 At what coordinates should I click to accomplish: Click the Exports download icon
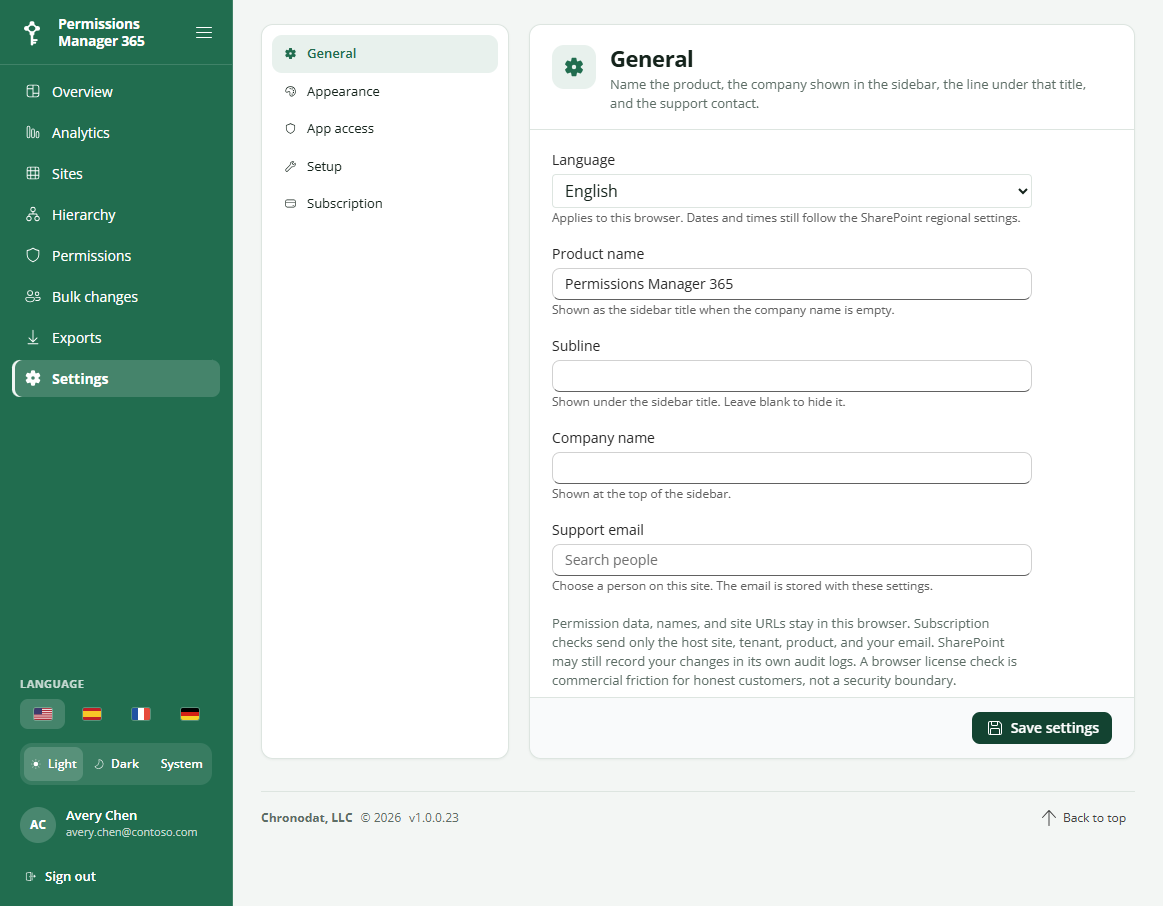33,337
